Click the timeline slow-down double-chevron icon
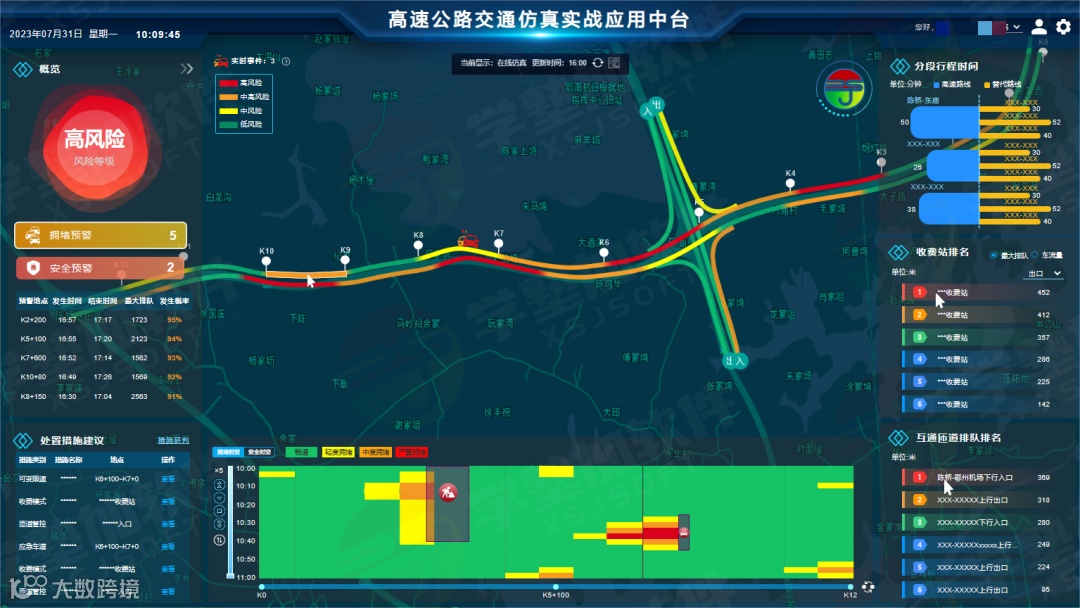 pyautogui.click(x=219, y=525)
